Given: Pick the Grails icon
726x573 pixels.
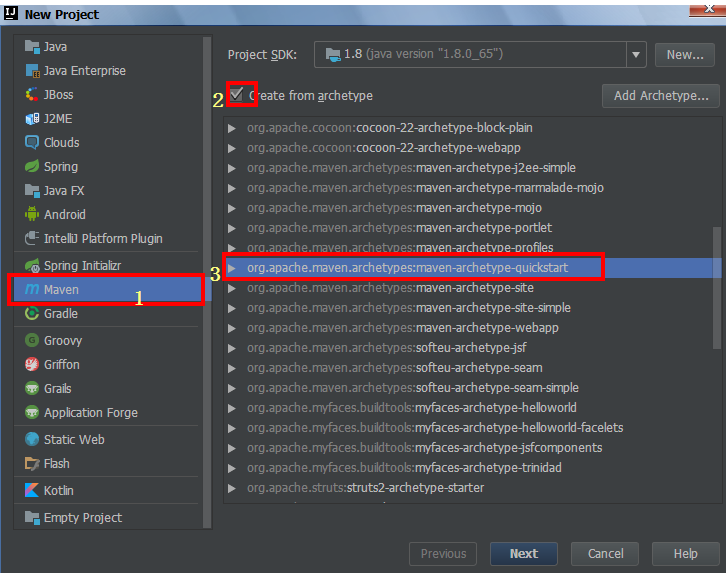Looking at the screenshot, I should point(32,388).
